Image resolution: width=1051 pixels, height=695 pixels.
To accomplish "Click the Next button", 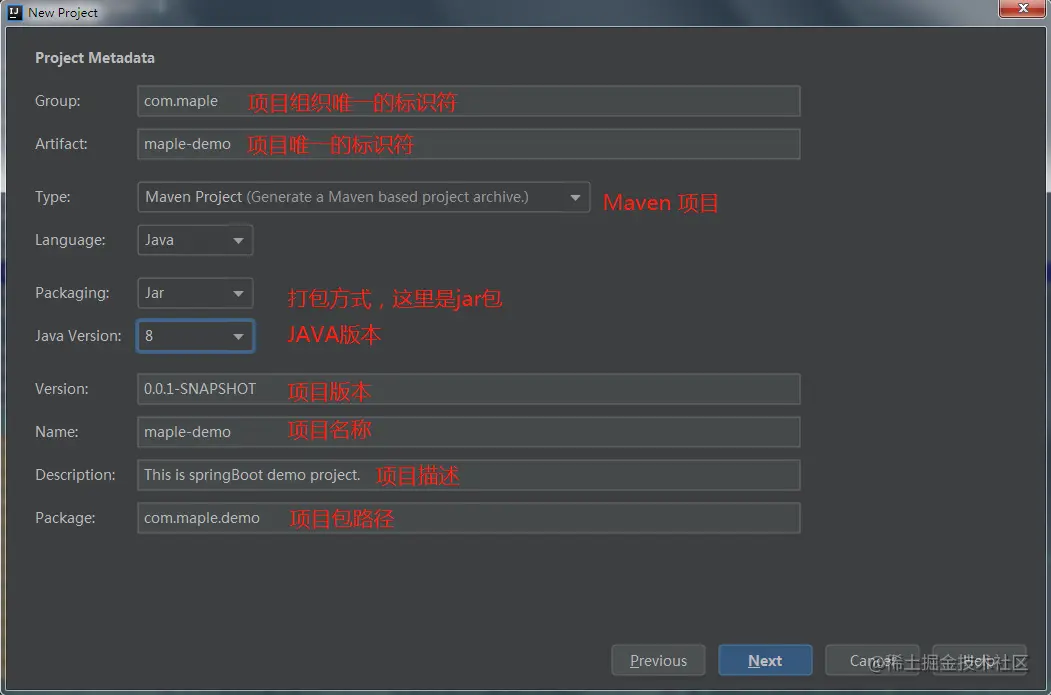I will point(765,661).
